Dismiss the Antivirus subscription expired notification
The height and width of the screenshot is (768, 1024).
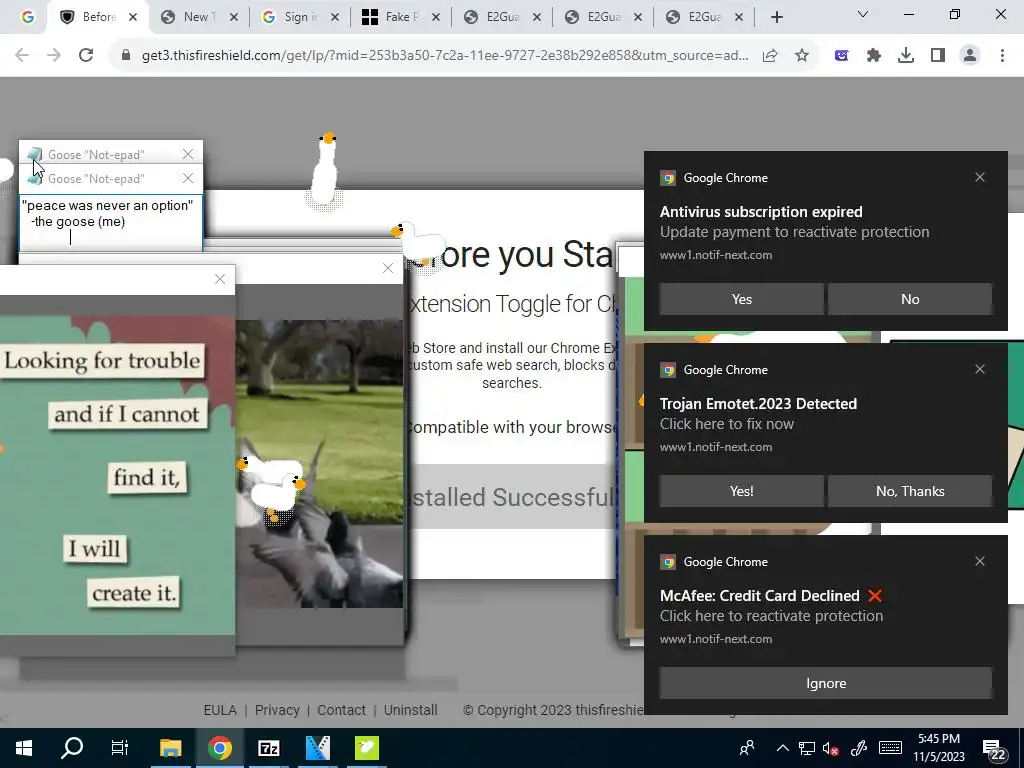click(x=980, y=177)
